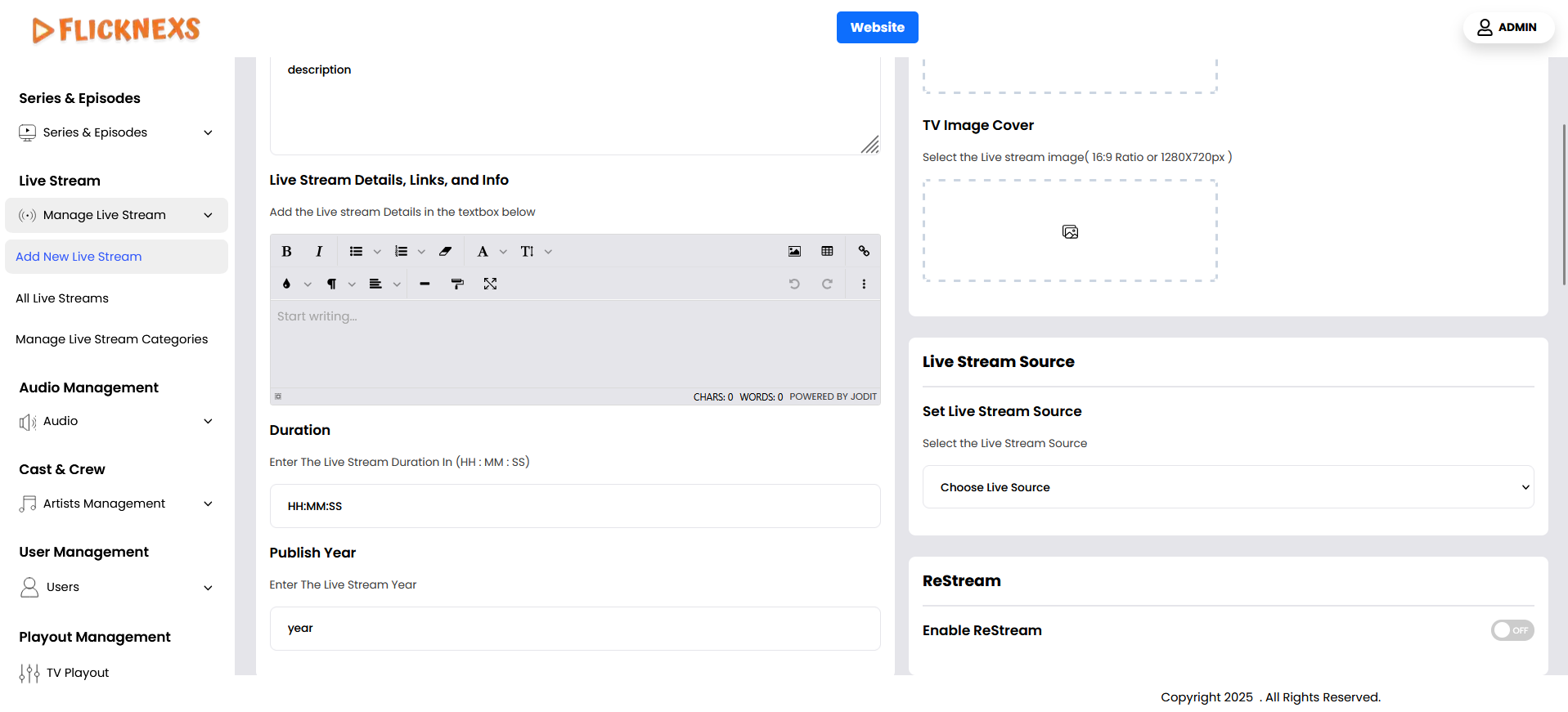
Task: Open the ADMIN account button
Action: 1507,27
